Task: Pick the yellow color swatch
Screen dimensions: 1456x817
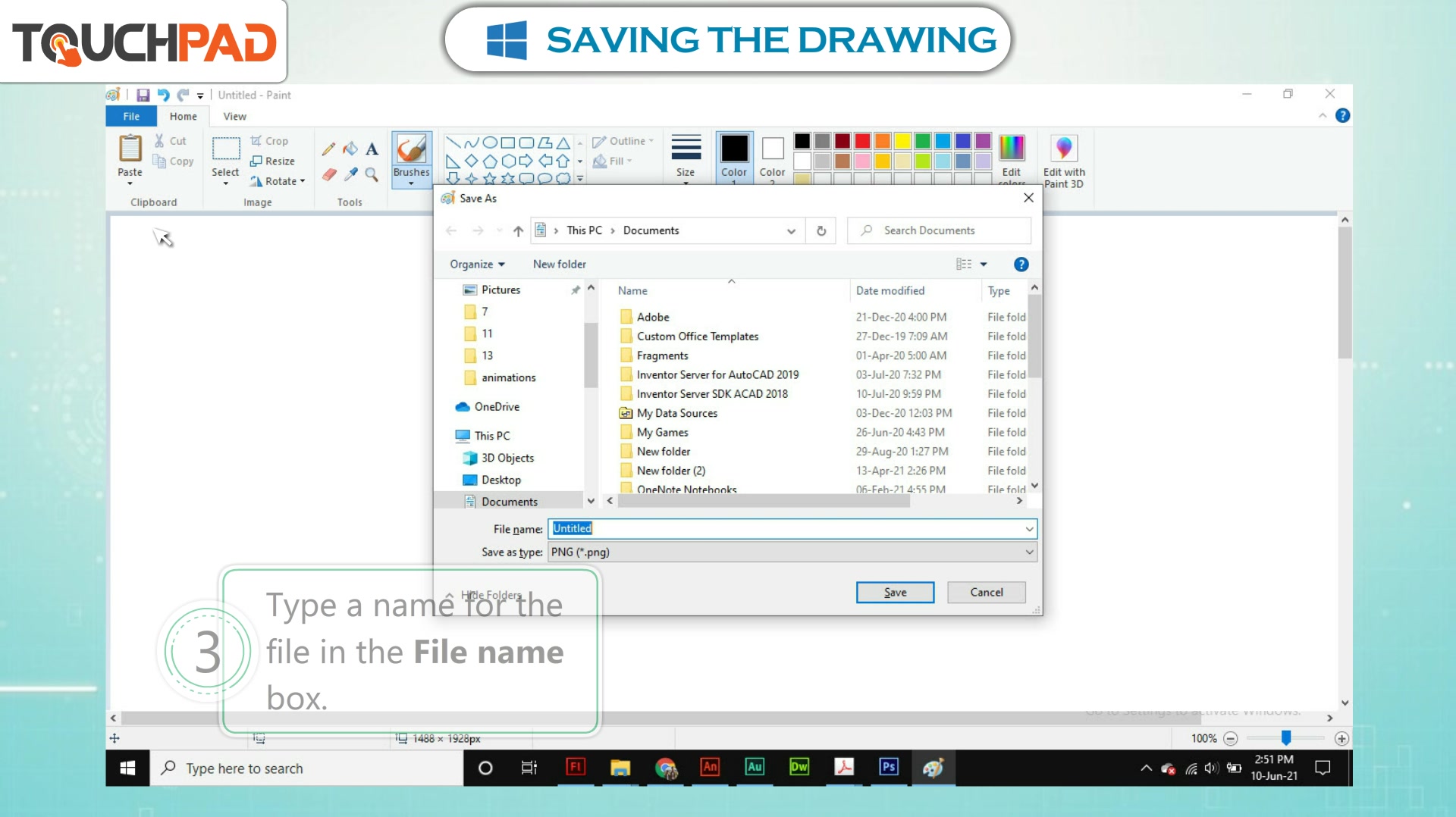Action: 902,142
